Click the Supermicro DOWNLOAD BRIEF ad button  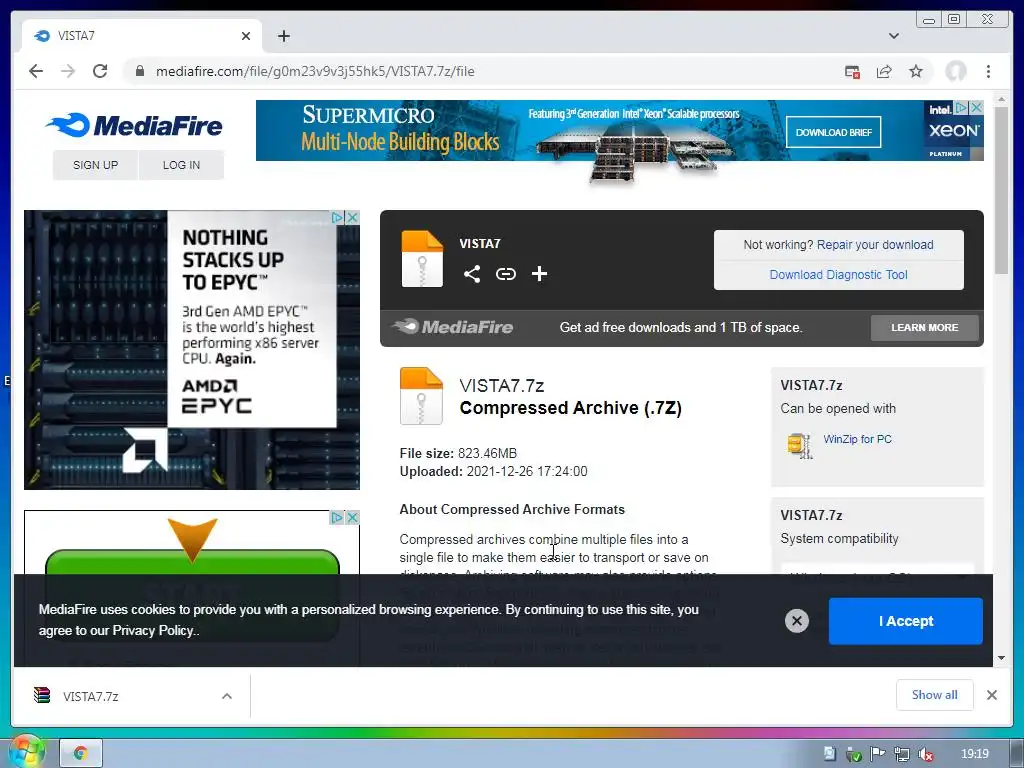tap(833, 133)
